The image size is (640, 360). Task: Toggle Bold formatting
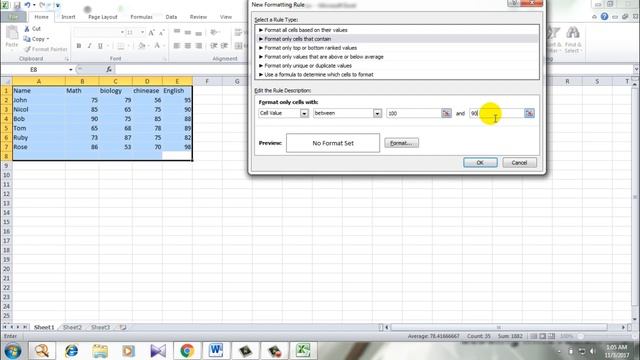(x=79, y=46)
